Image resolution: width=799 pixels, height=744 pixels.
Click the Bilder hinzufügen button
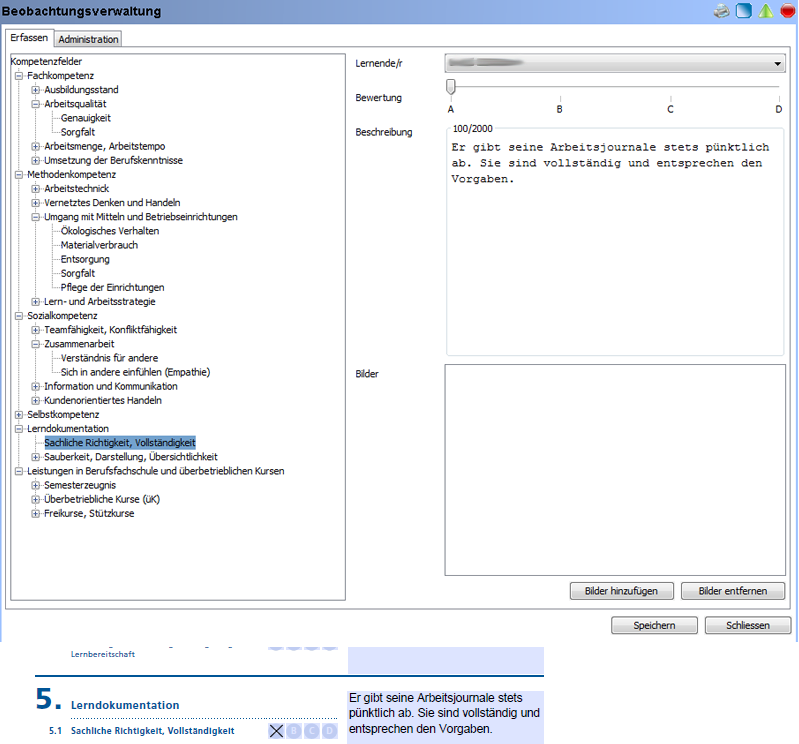(622, 591)
